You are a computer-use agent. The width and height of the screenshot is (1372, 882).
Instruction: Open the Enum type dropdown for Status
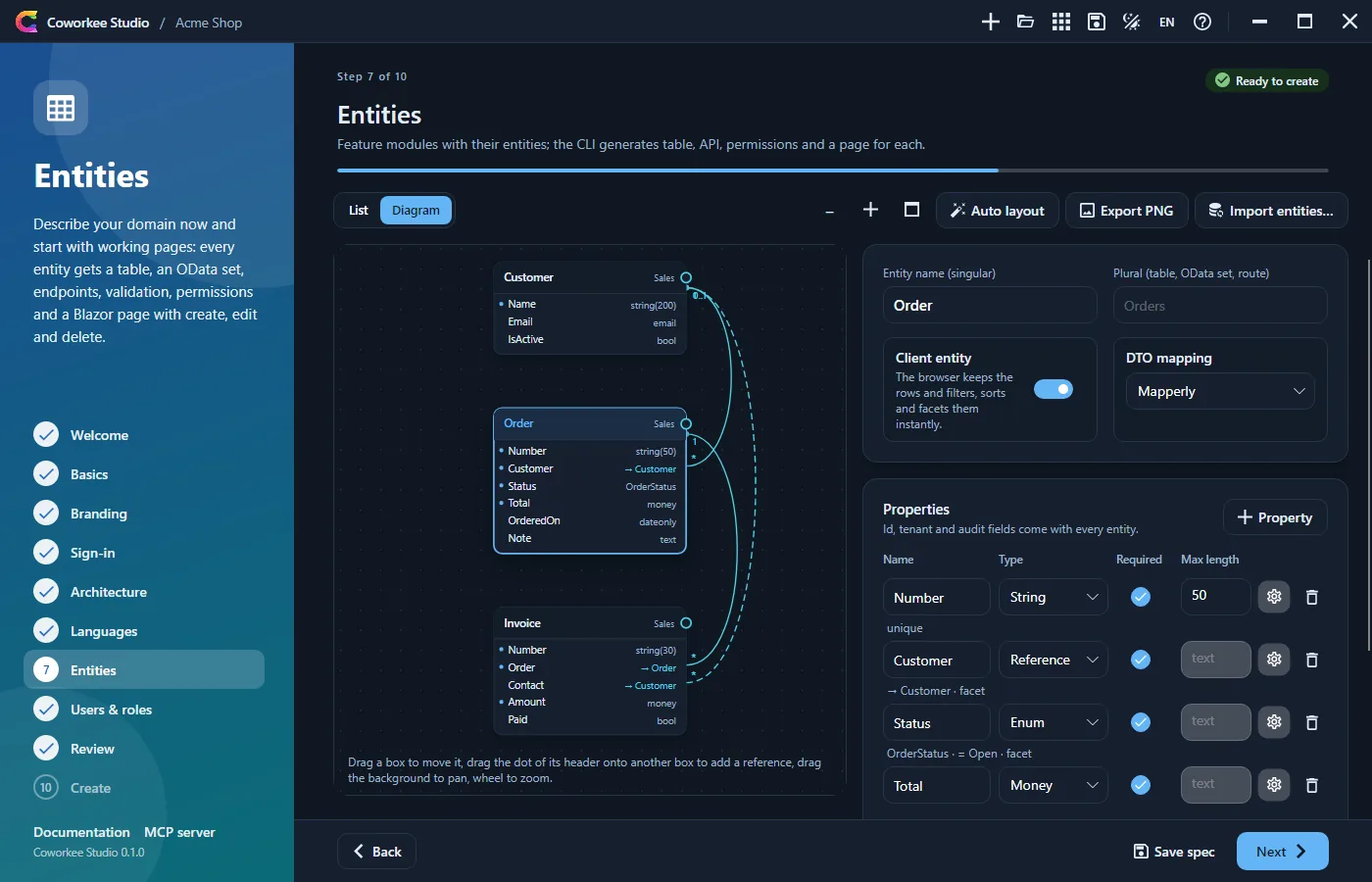coord(1053,722)
